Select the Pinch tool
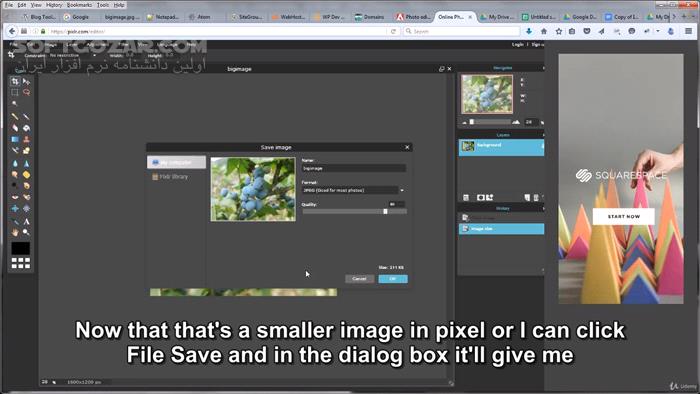Screen dimensions: 700x394 click(26, 208)
